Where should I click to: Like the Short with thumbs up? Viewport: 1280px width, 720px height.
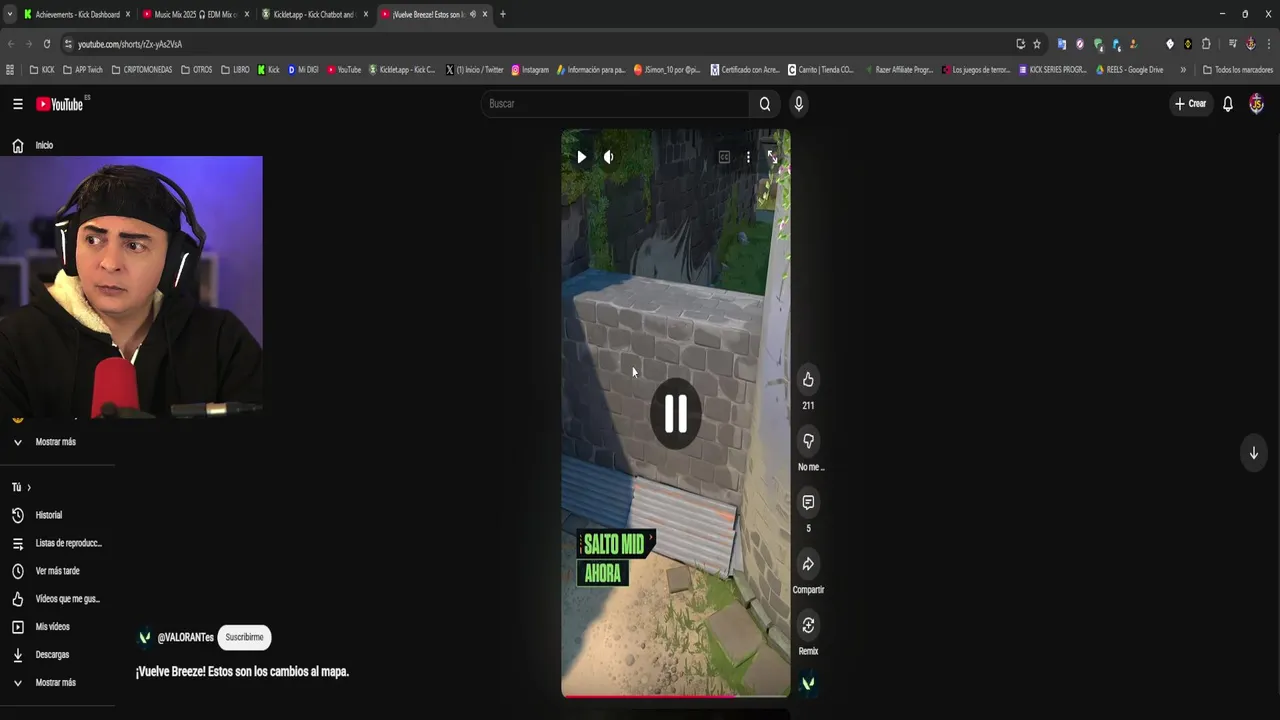[x=808, y=380]
